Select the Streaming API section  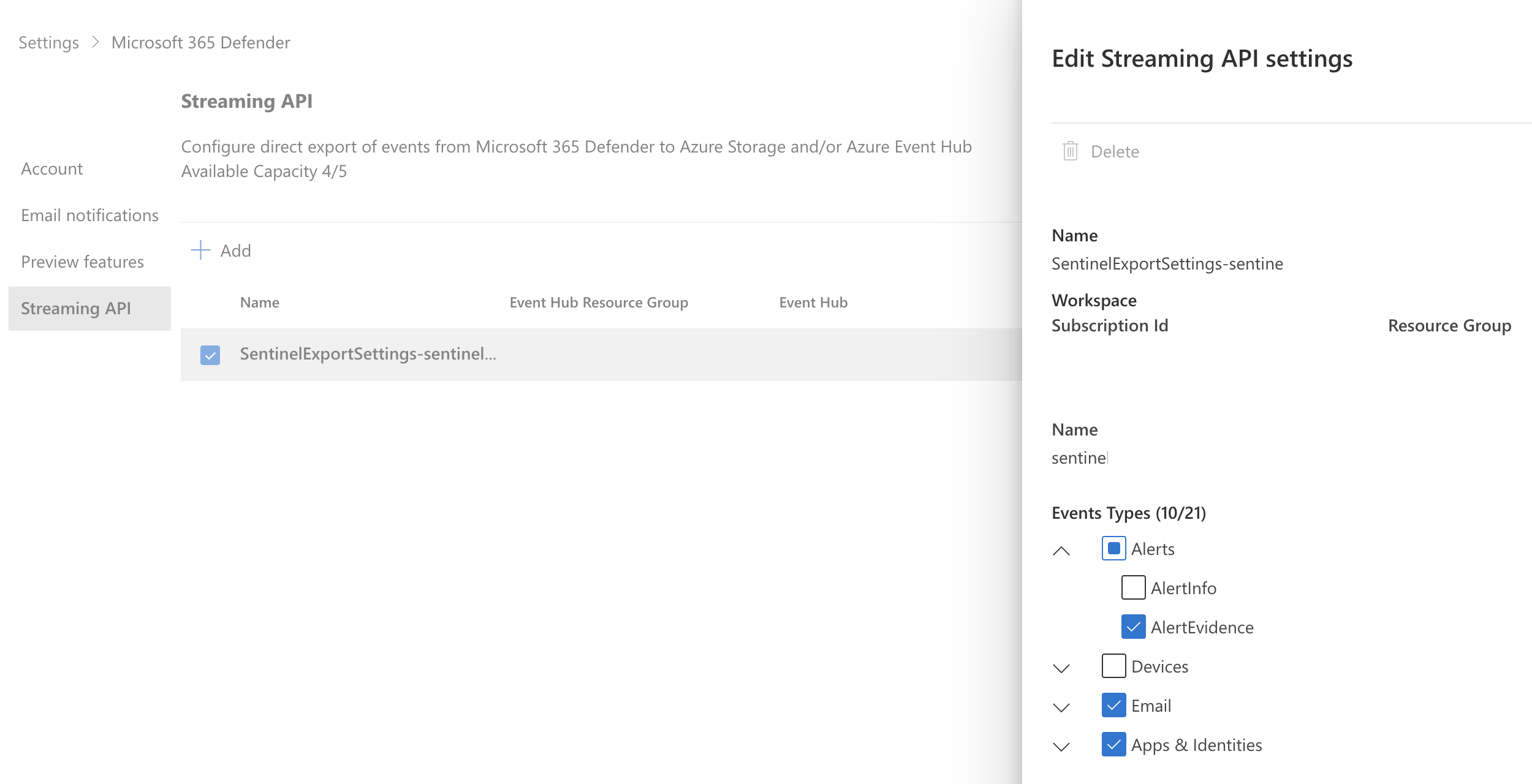click(75, 308)
